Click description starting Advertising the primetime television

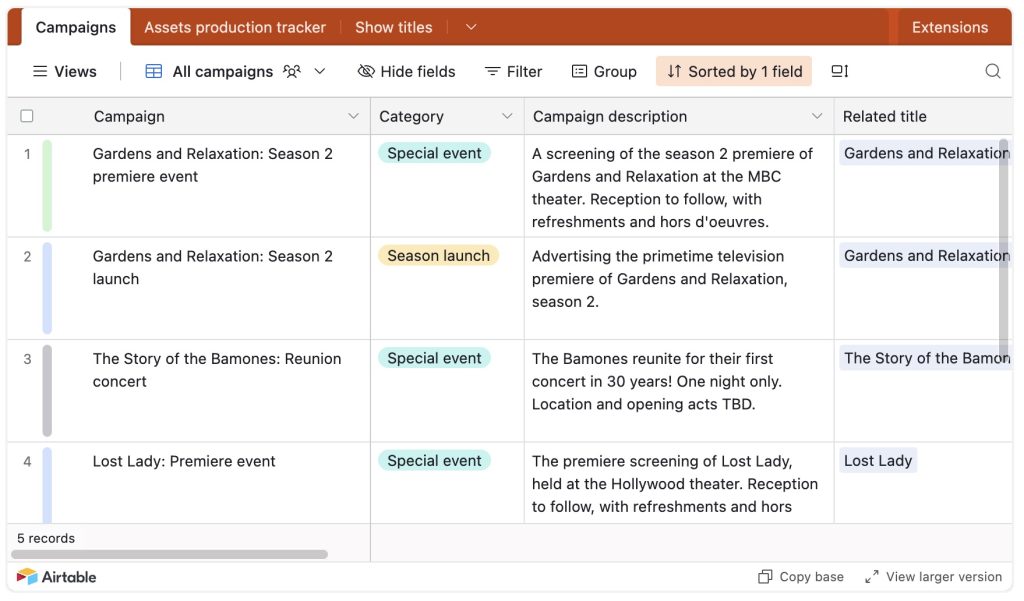point(679,288)
